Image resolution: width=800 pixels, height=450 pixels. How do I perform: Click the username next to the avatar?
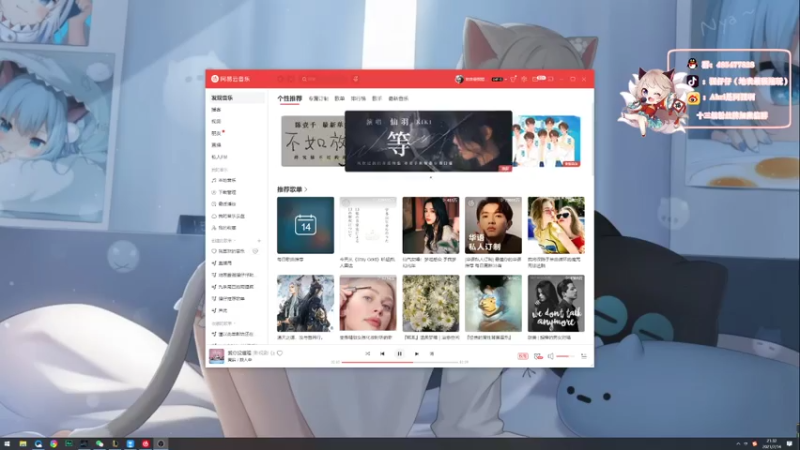474,79
